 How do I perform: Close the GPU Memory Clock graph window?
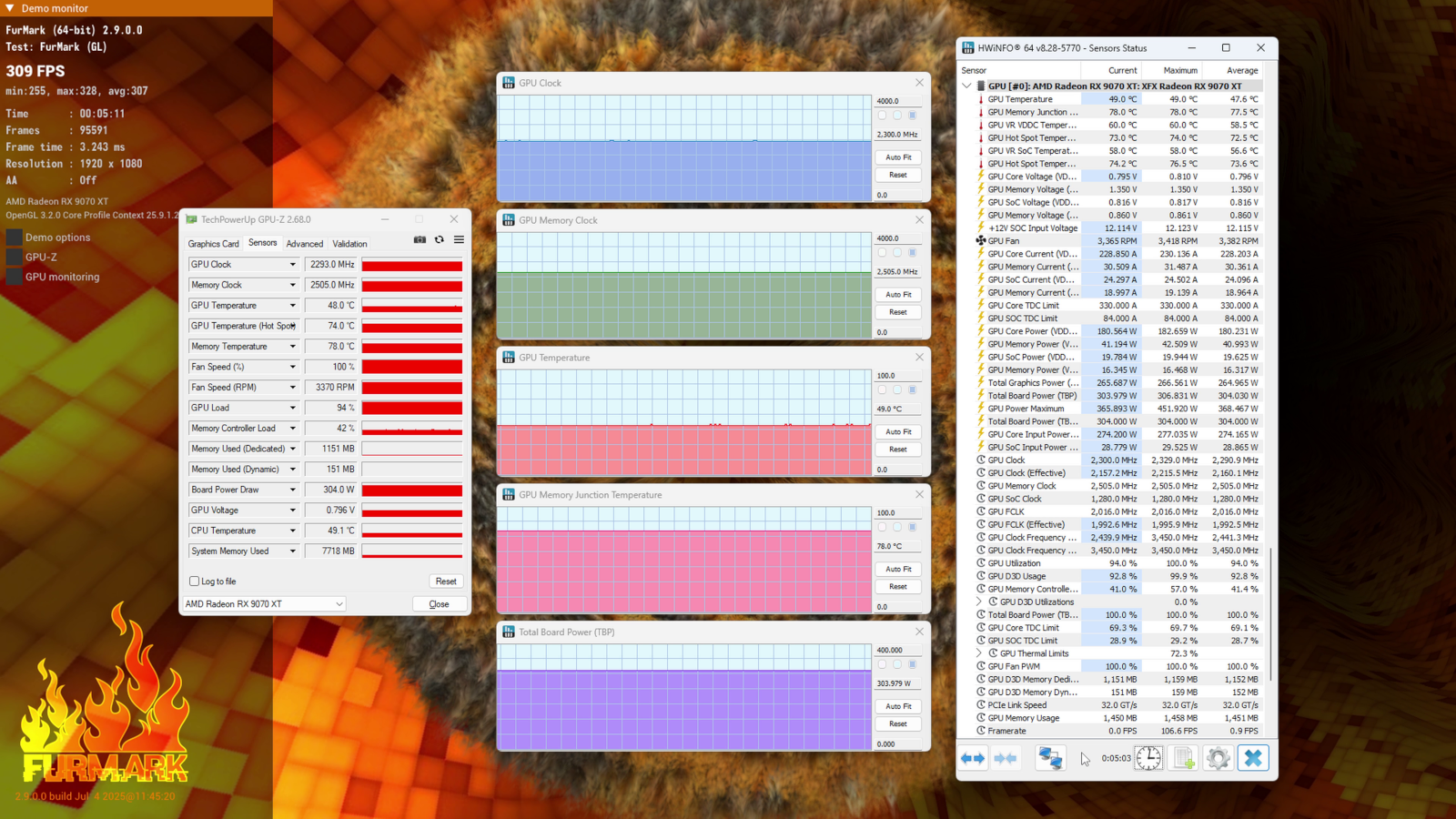[x=919, y=220]
